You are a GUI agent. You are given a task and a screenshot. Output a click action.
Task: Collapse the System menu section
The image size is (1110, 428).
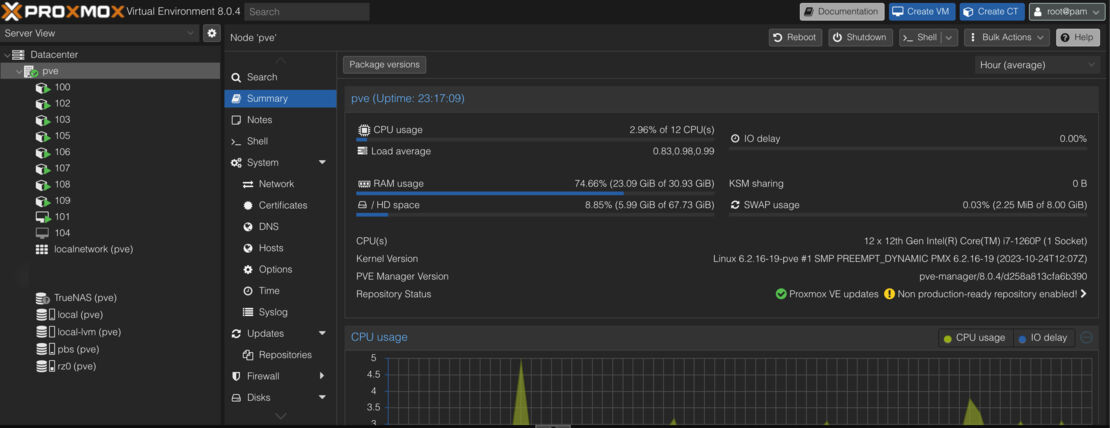coord(322,163)
